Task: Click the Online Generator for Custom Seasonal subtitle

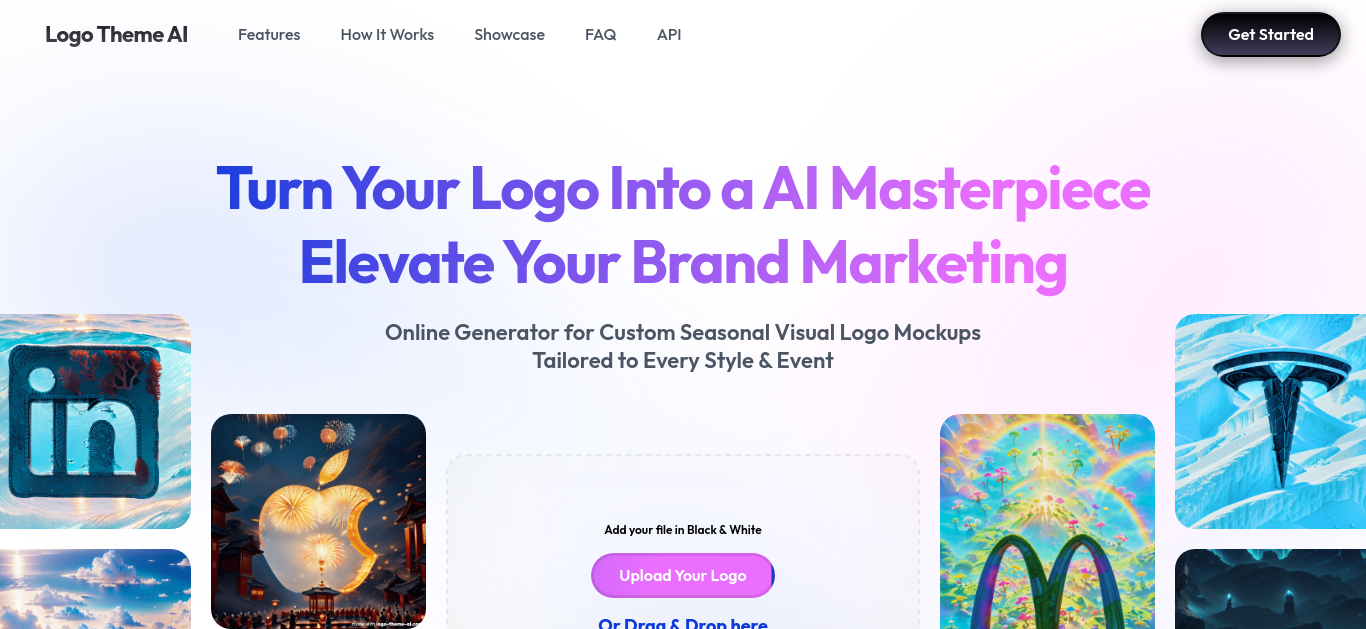Action: [x=683, y=332]
